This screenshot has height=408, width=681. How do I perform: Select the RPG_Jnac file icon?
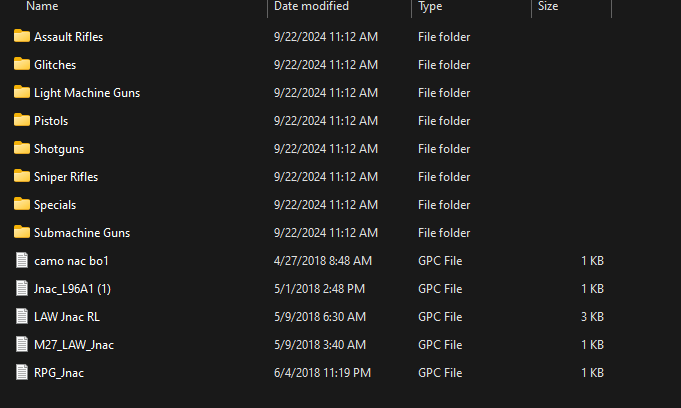pyautogui.click(x=22, y=373)
